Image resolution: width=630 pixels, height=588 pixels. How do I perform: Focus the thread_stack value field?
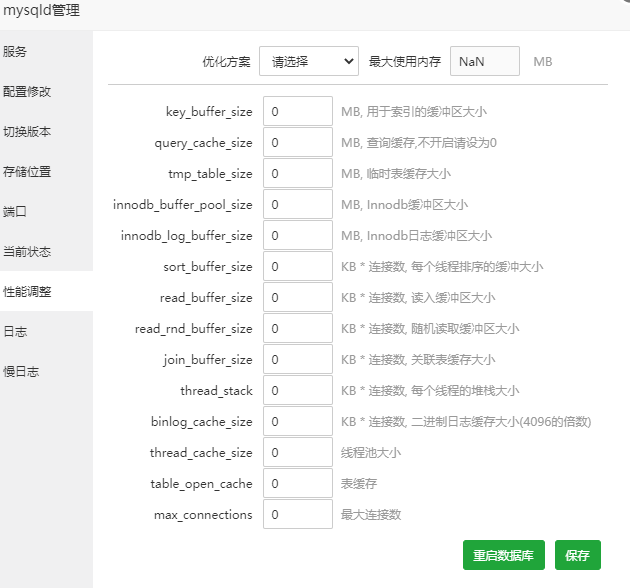[298, 390]
